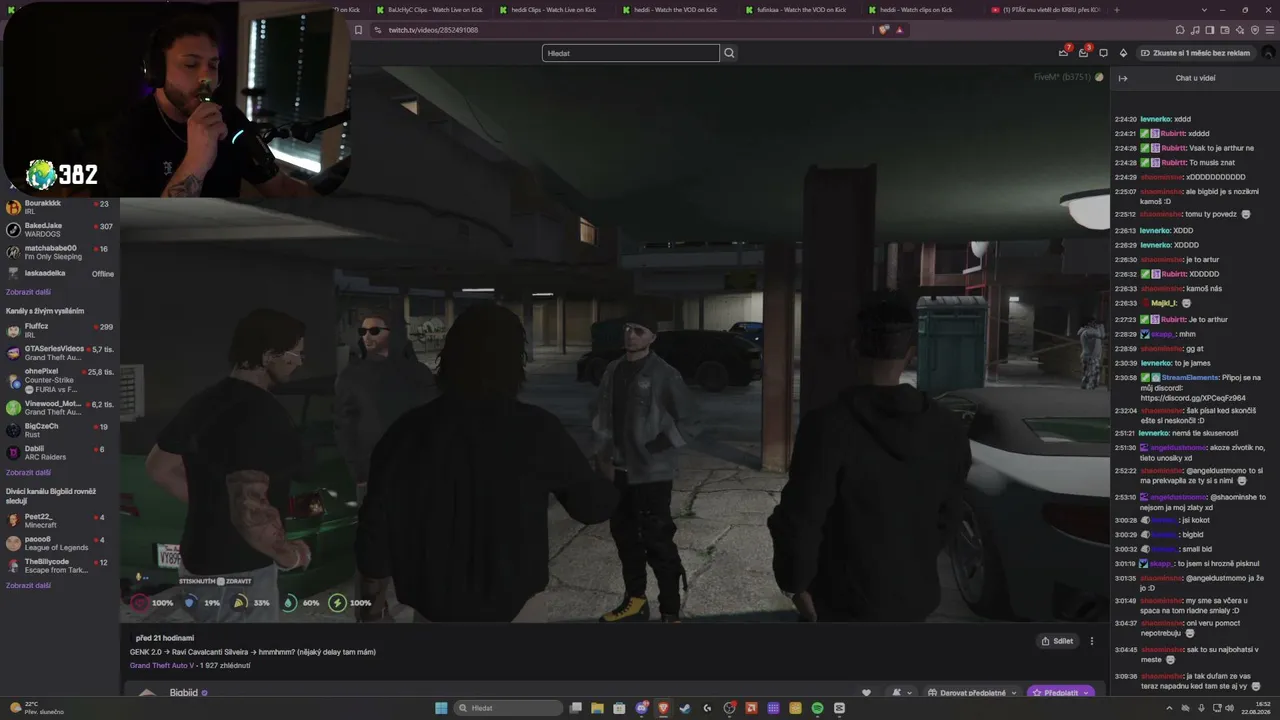The image size is (1280, 720).
Task: Toggle notification bell settings for Bigbiid
Action: [x=899, y=692]
